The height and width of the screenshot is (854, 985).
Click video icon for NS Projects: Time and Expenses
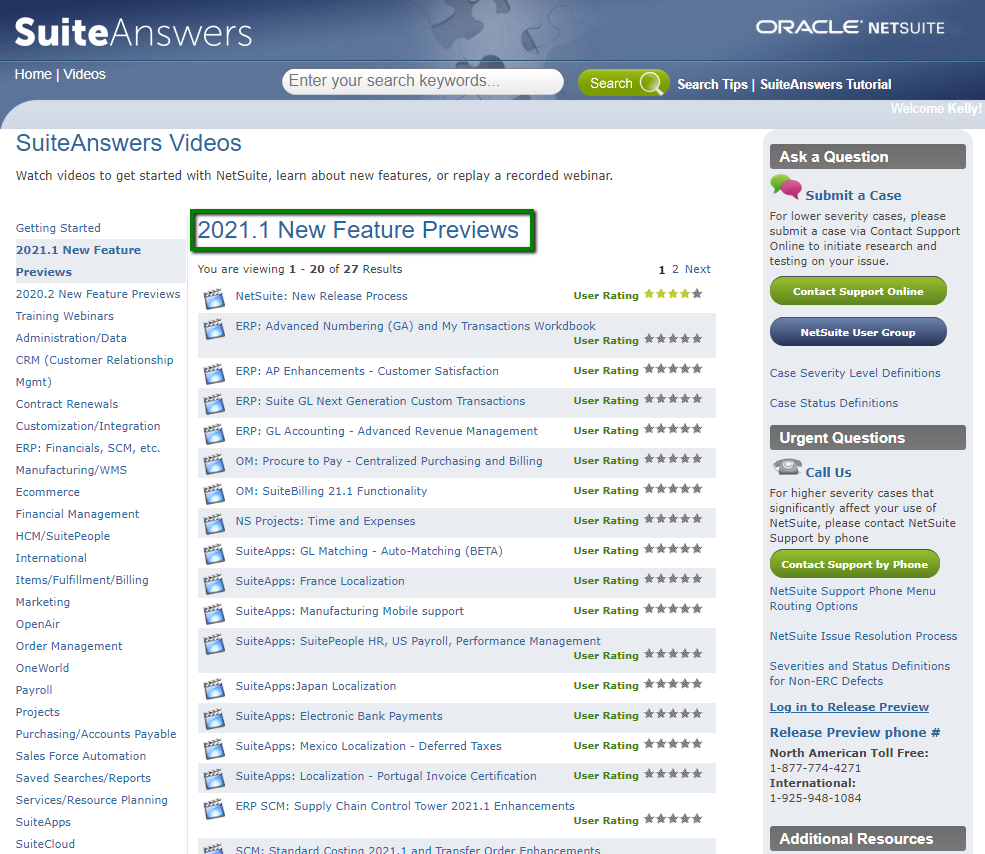213,523
